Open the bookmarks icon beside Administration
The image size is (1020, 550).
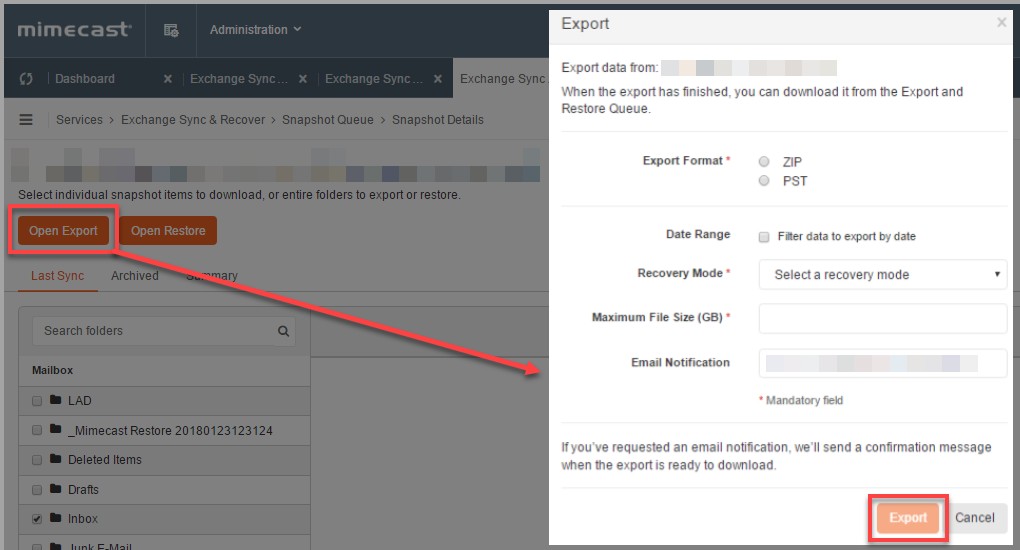(171, 30)
